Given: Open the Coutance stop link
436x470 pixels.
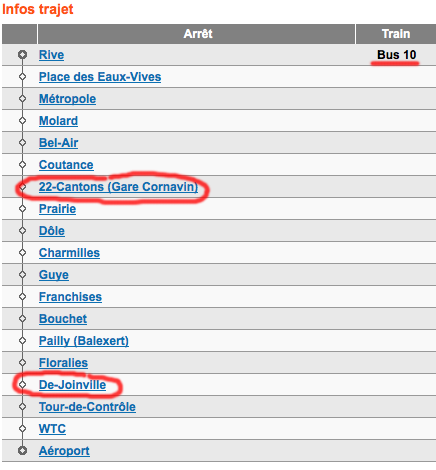Looking at the screenshot, I should 66,165.
